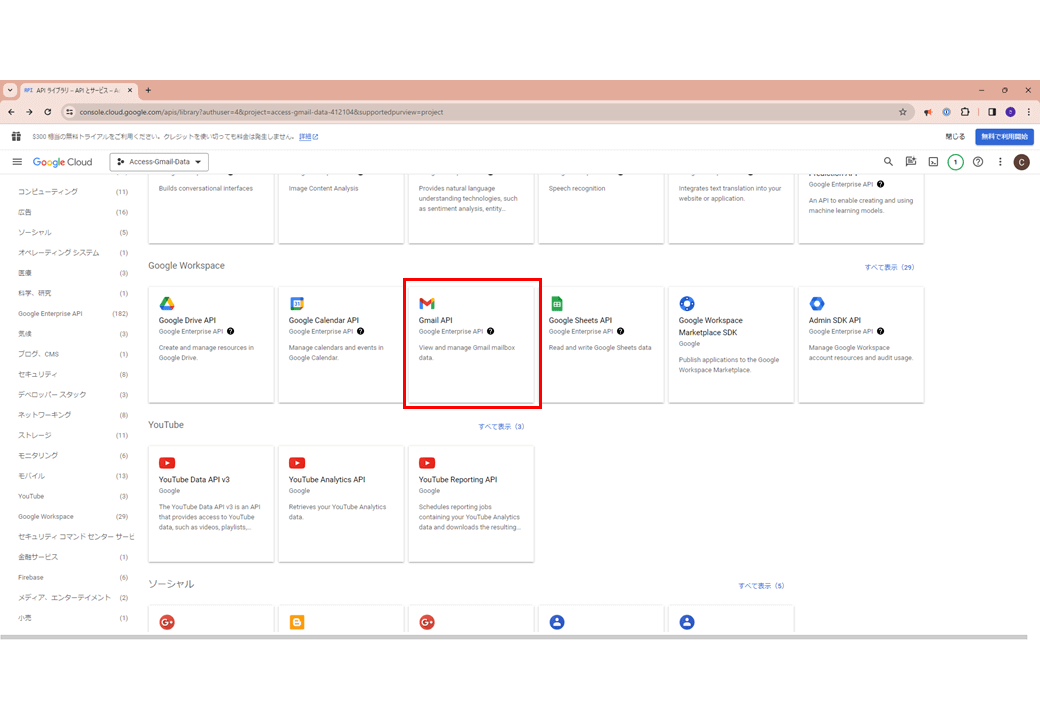Click the Google Calendar API icon
Viewport: 1040px width, 720px height.
[x=296, y=304]
